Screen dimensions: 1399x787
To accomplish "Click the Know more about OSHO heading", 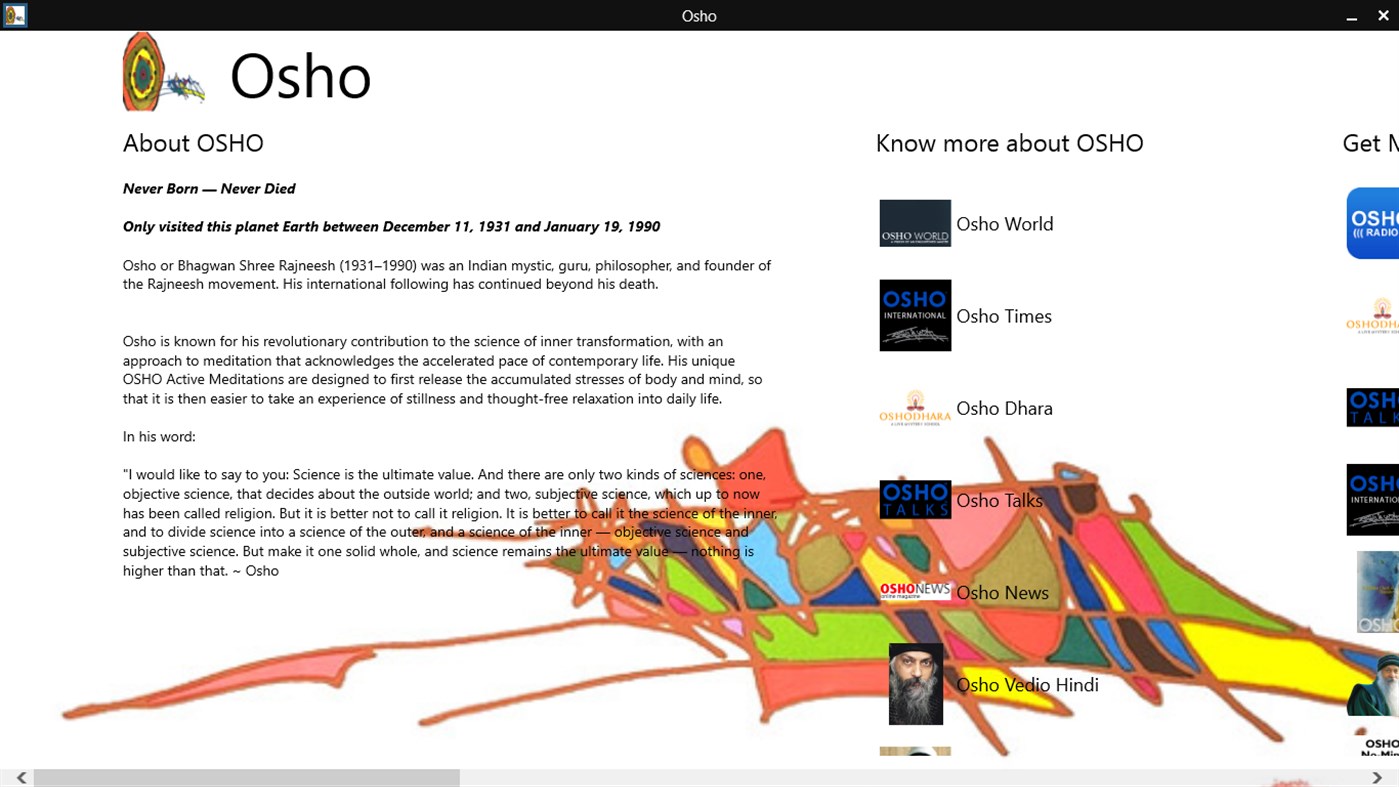I will (x=1009, y=143).
